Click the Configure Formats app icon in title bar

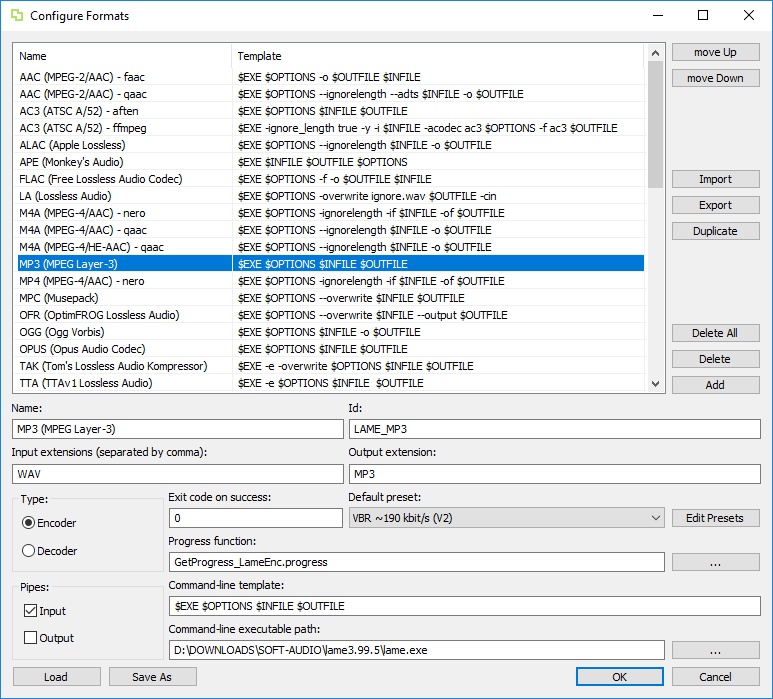pos(17,15)
